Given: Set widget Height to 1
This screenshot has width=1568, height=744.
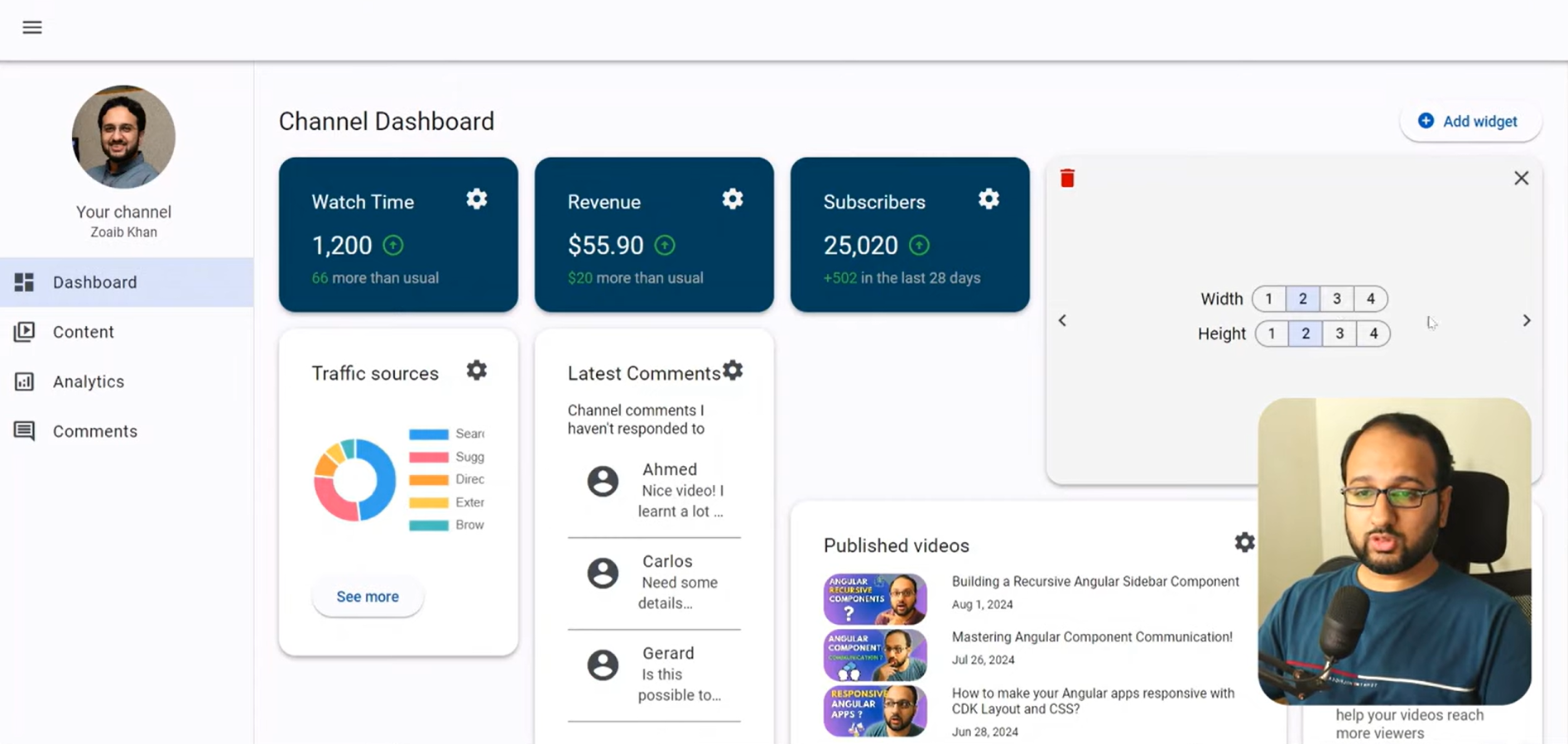Looking at the screenshot, I should pyautogui.click(x=1272, y=334).
